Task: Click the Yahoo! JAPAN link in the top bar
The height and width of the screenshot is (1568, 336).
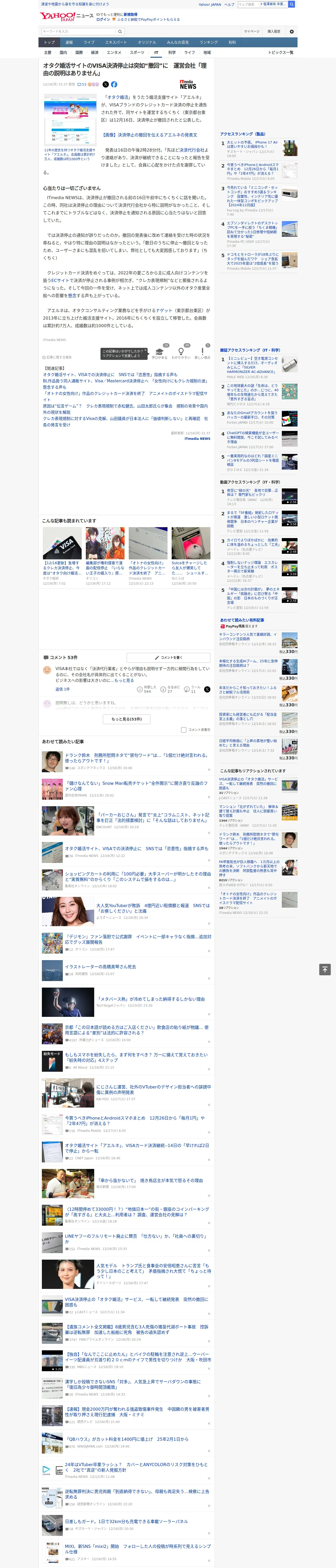Action: click(x=210, y=4)
